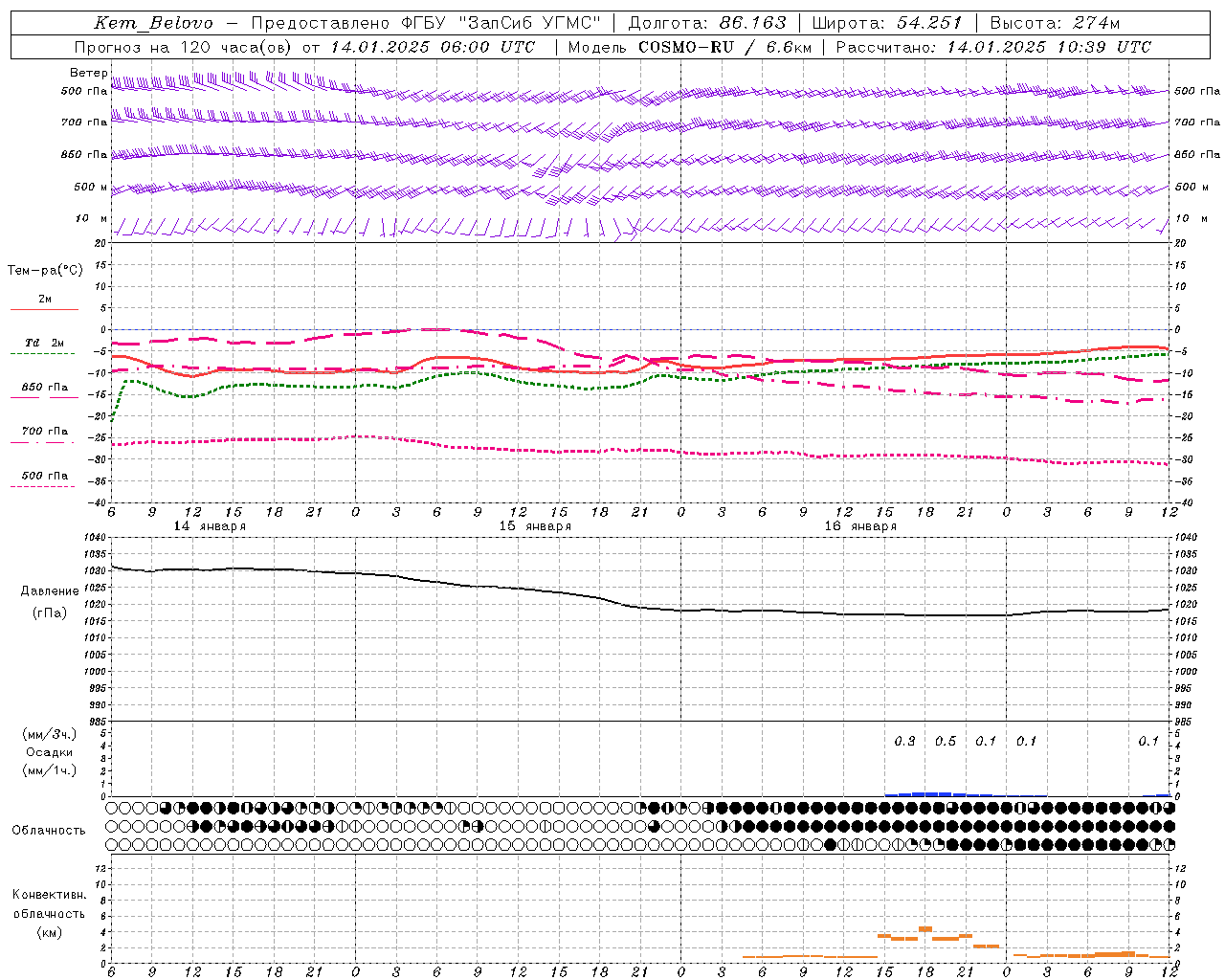Click the 15 января date label
Screen dimensions: 1225x980
tap(535, 526)
